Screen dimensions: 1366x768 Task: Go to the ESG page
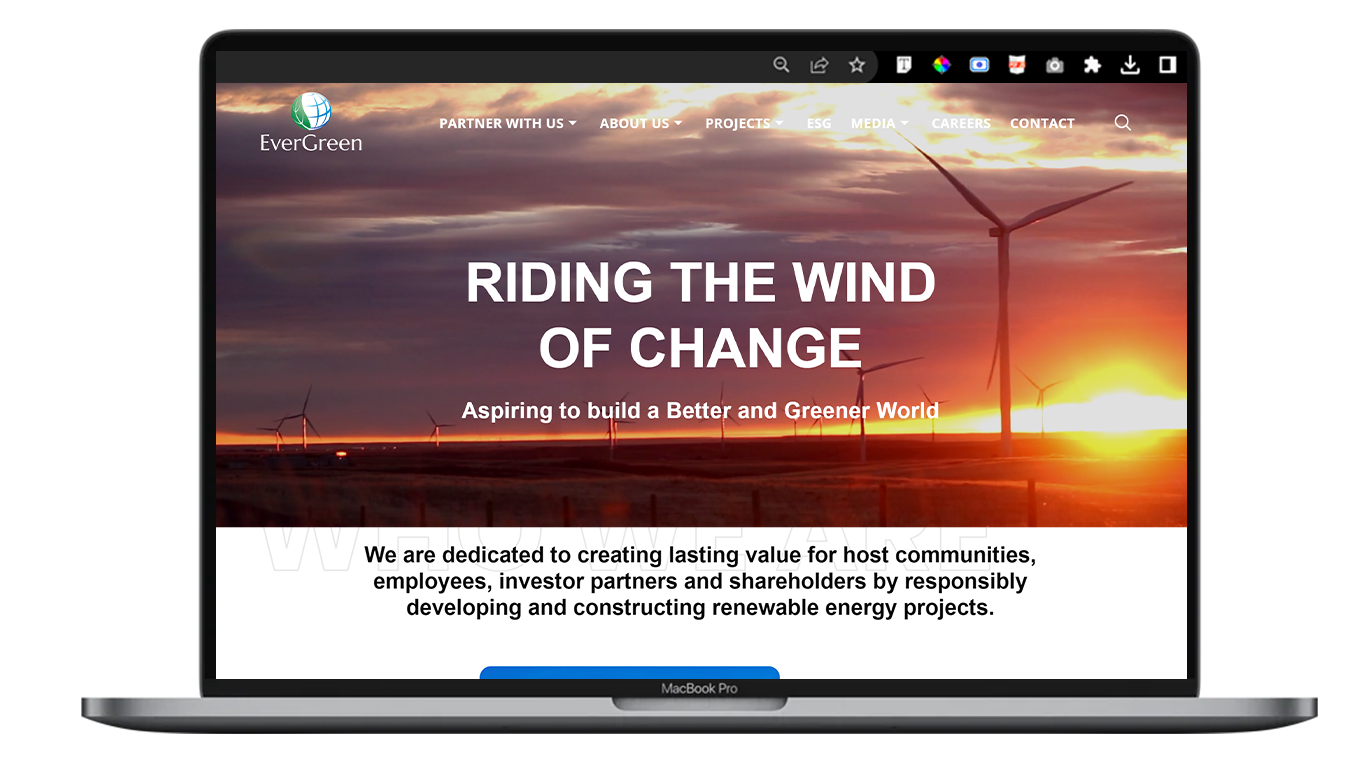pyautogui.click(x=819, y=123)
